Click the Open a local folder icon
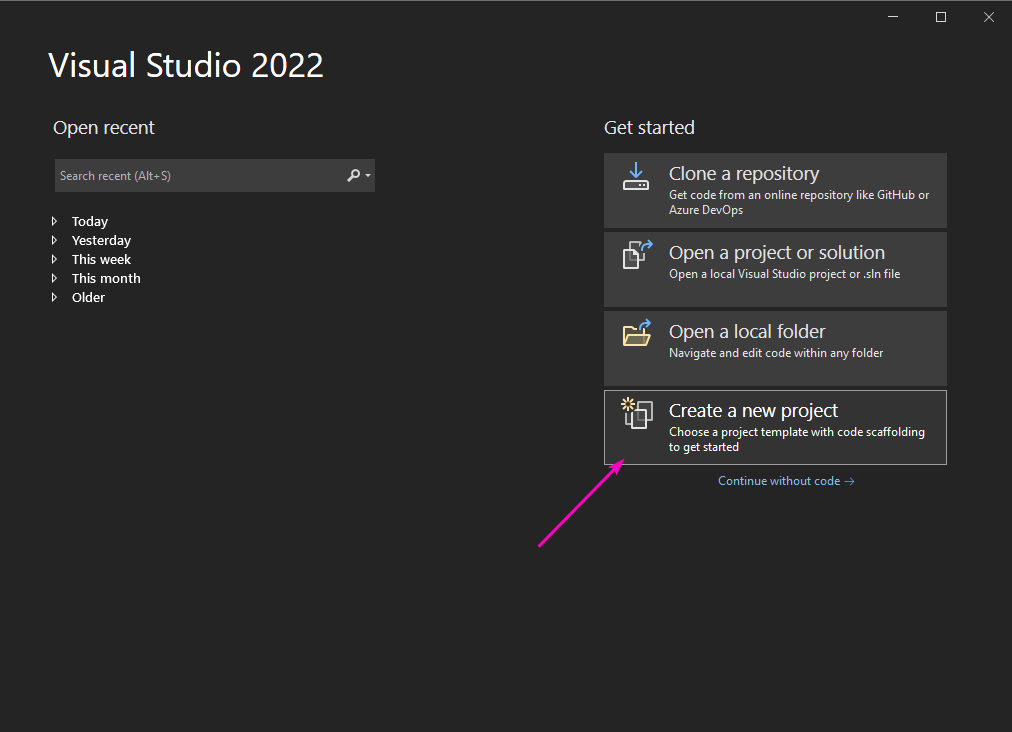Viewport: 1012px width, 732px height. (637, 333)
